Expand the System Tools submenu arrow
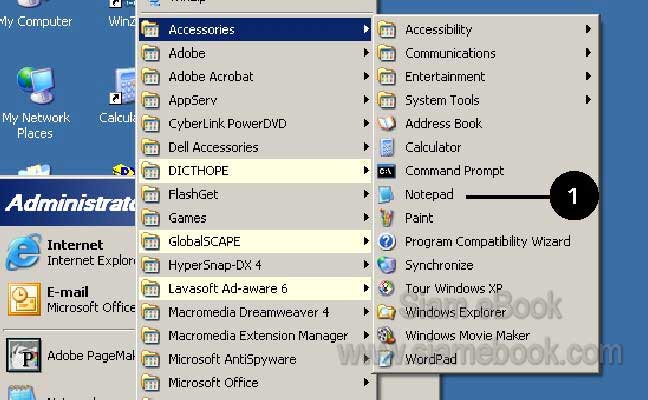Image resolution: width=648 pixels, height=400 pixels. pos(588,100)
